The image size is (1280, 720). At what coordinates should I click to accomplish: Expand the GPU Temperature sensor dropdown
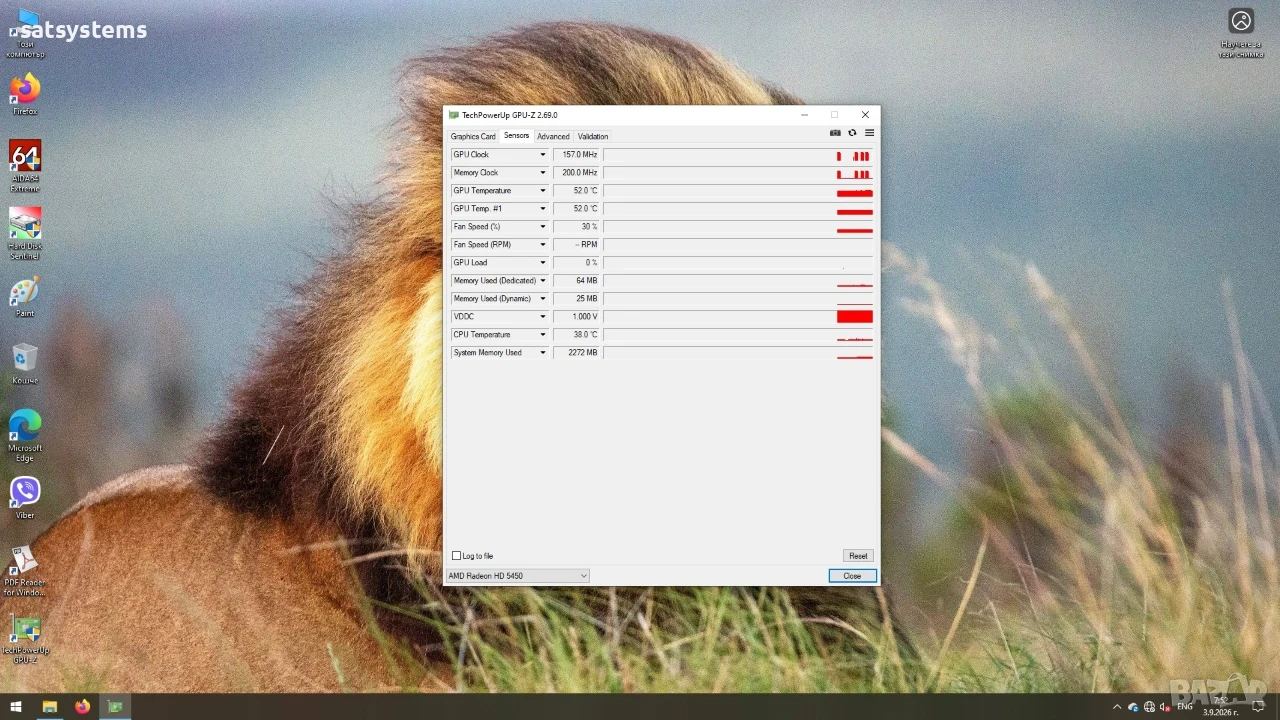(x=543, y=191)
